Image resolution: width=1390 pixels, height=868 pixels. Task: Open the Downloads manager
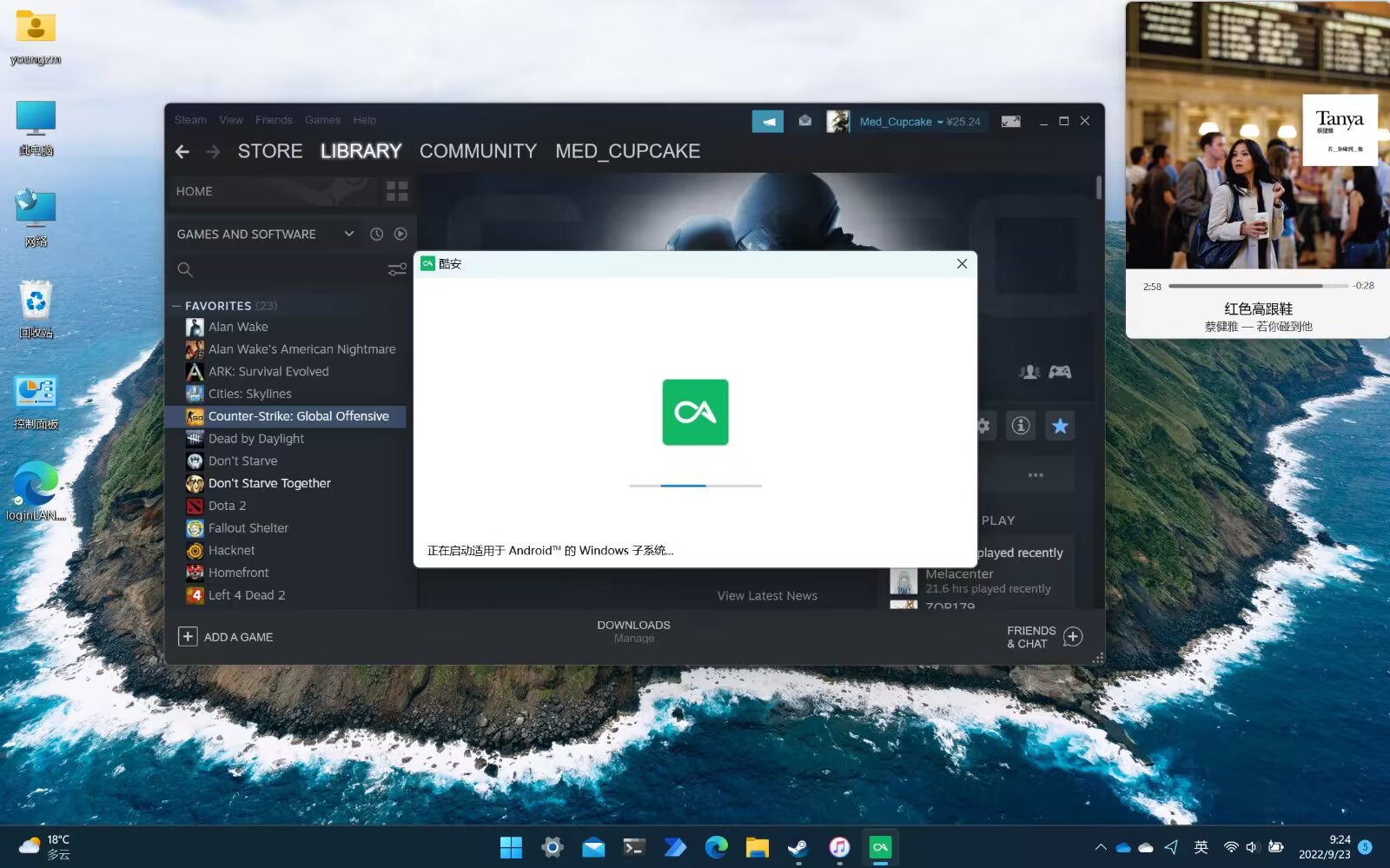(x=633, y=631)
